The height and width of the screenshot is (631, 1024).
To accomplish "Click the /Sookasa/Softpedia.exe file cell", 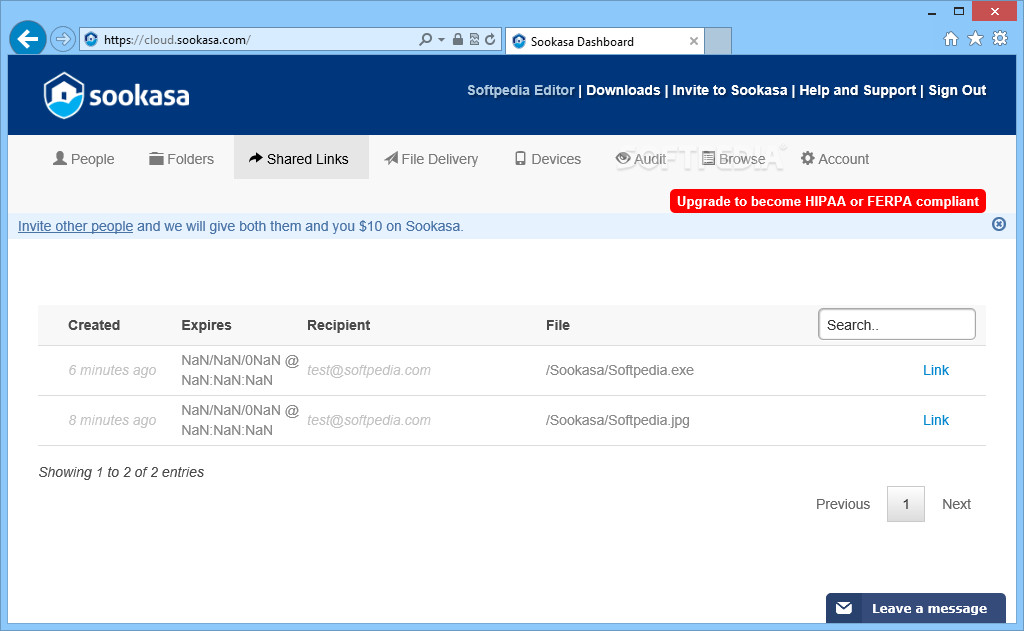I will point(620,370).
